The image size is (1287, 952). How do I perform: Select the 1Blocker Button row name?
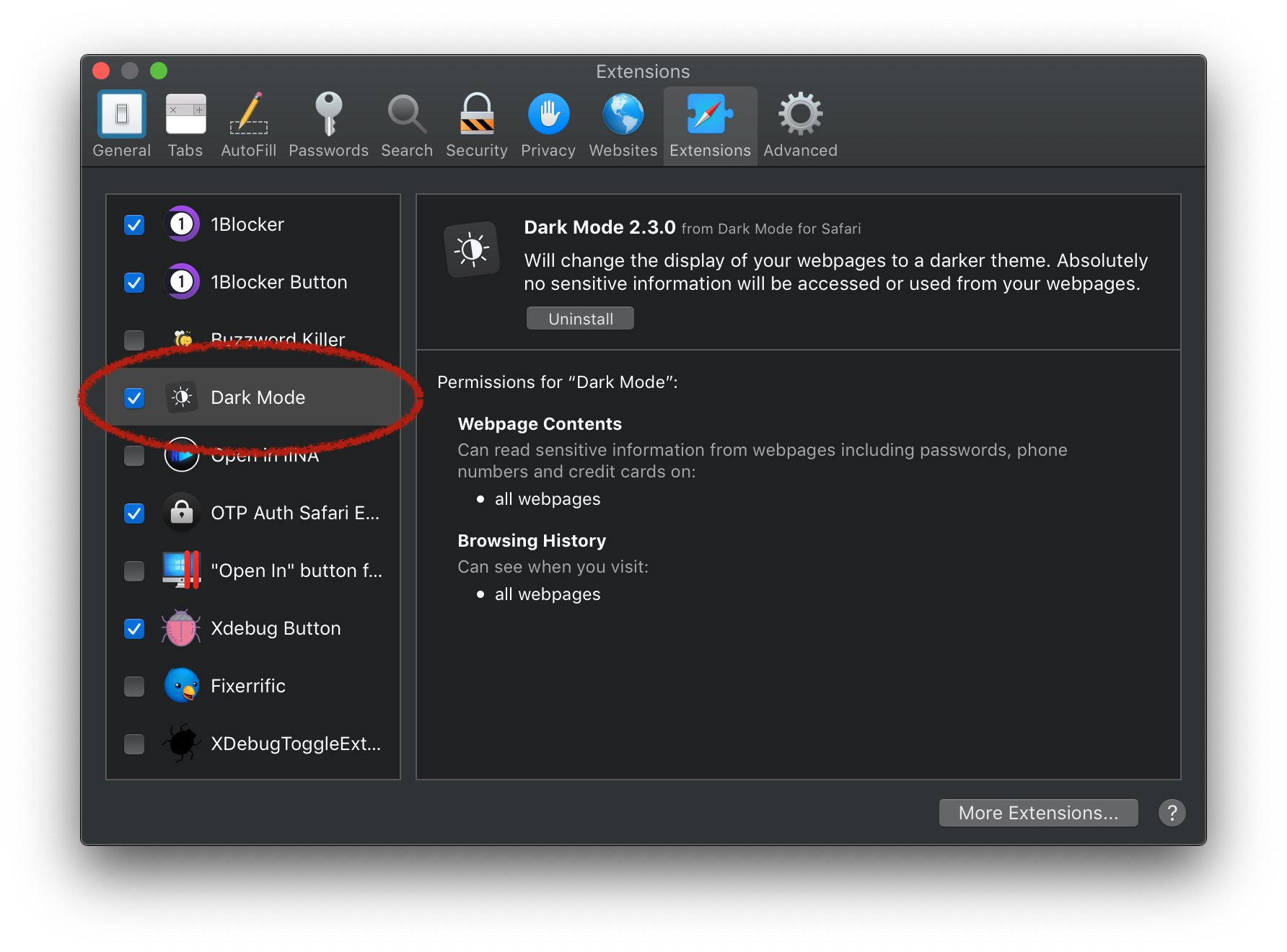[279, 282]
